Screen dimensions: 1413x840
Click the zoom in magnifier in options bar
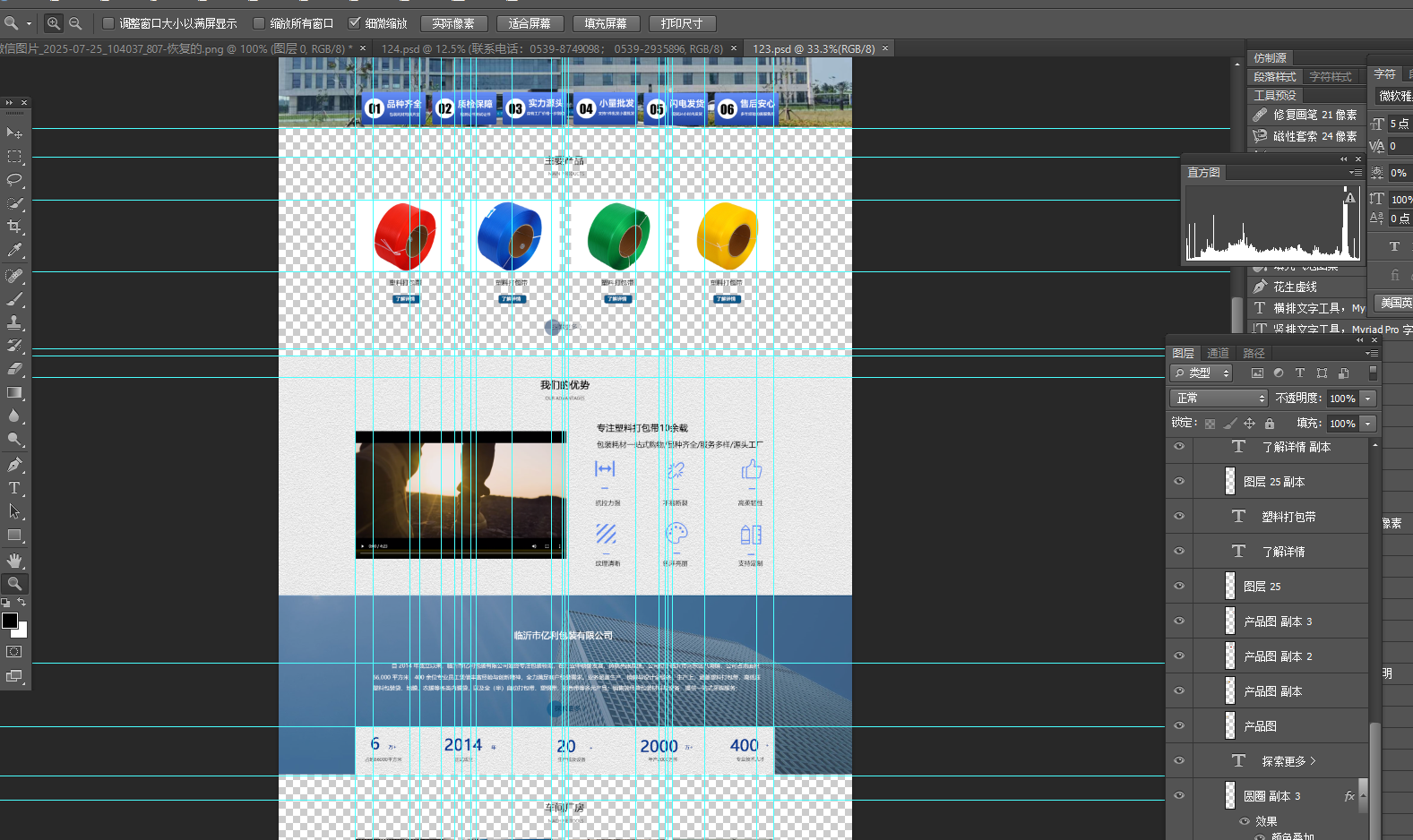tap(54, 23)
